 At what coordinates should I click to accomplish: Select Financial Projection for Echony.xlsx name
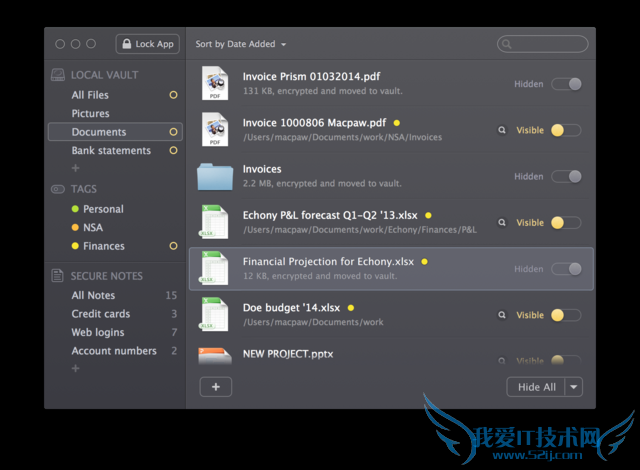point(328,262)
